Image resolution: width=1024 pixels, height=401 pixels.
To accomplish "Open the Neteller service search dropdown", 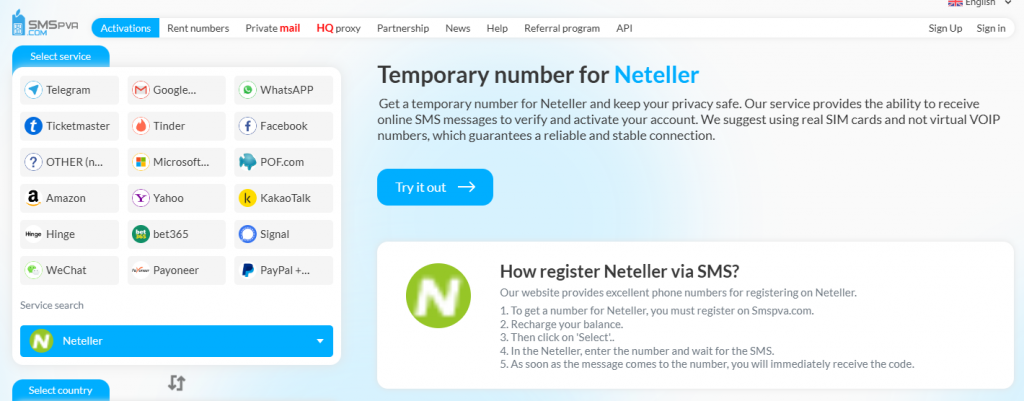I will (176, 341).
